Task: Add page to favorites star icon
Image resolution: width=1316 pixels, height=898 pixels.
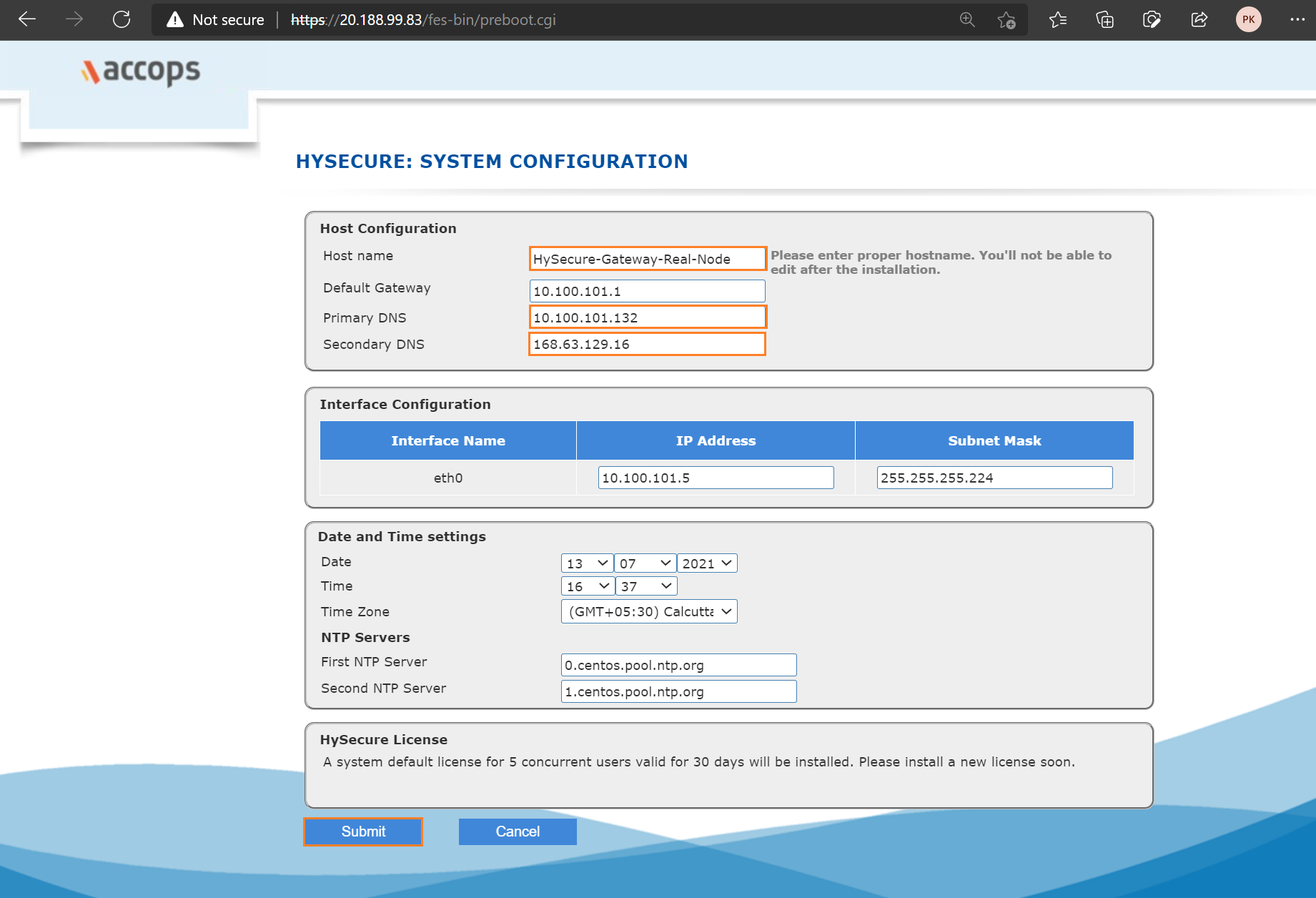Action: click(x=1006, y=20)
